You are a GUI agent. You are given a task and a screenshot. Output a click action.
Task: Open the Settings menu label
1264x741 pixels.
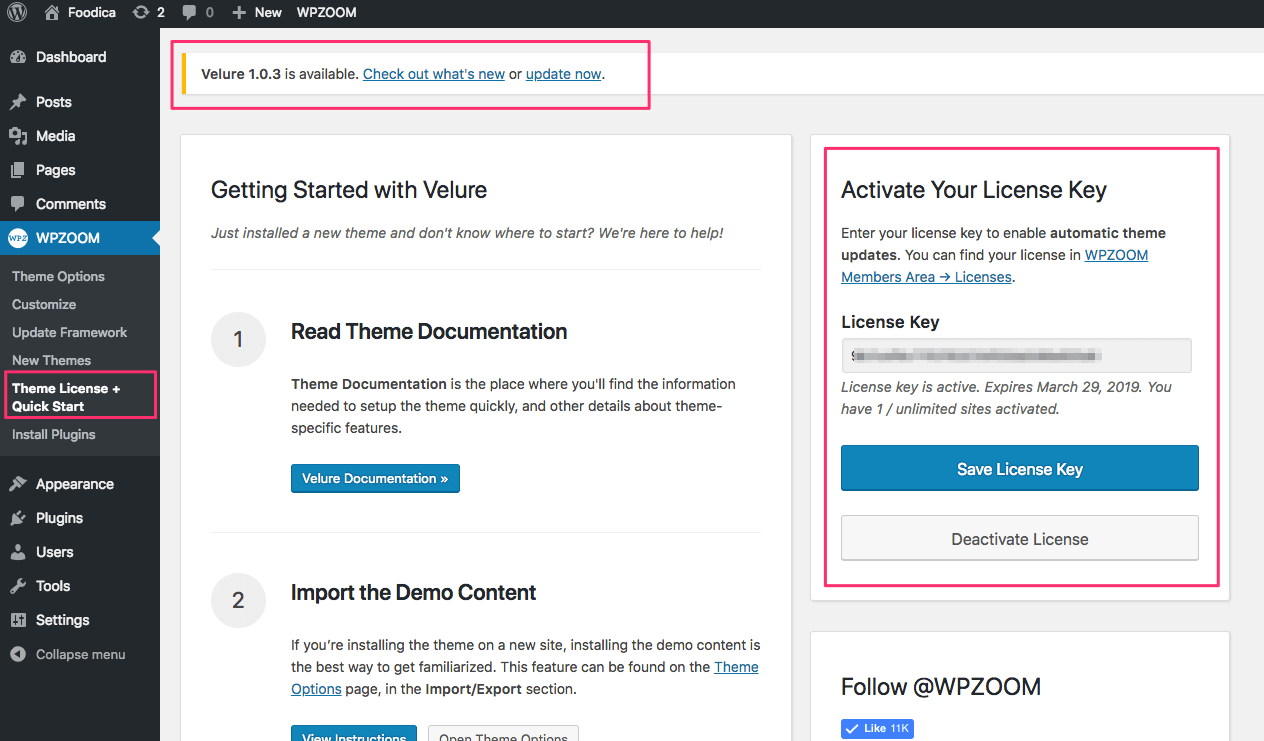[x=63, y=620]
